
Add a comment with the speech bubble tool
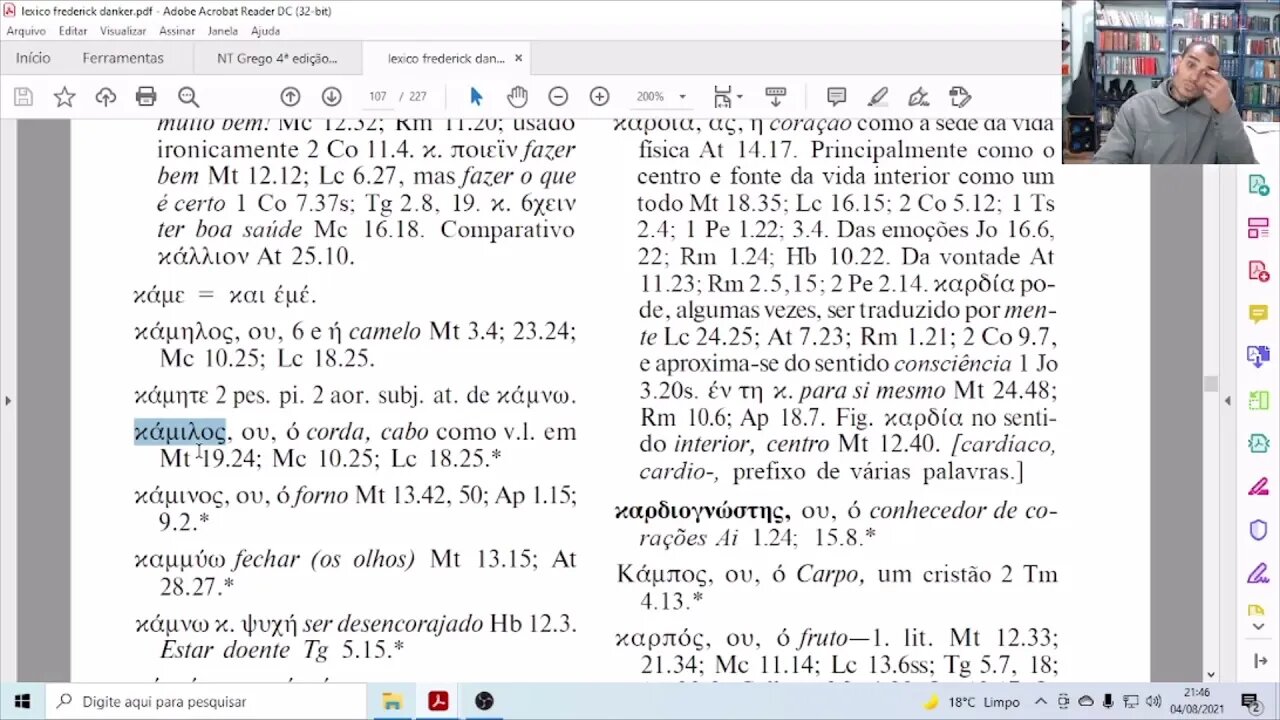[x=836, y=97]
